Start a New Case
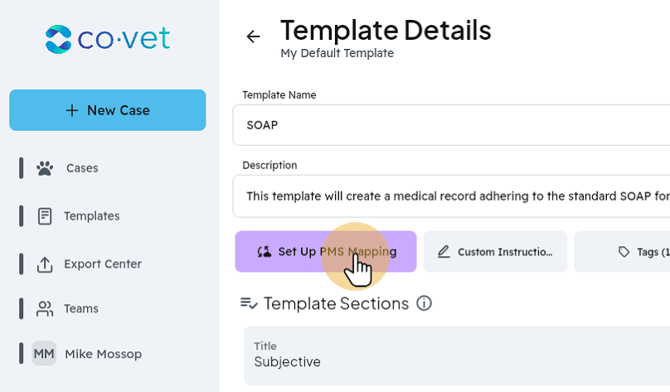The height and width of the screenshot is (392, 670). pyautogui.click(x=108, y=110)
